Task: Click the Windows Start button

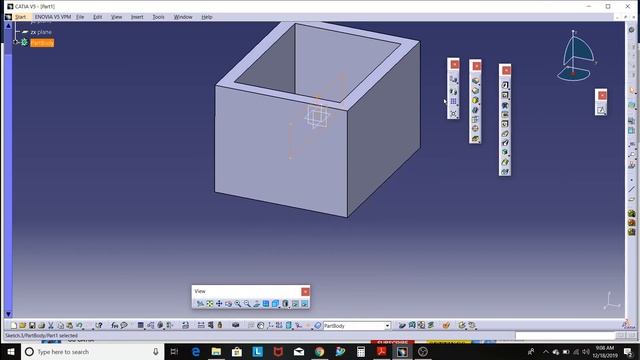Action: [x=11, y=351]
